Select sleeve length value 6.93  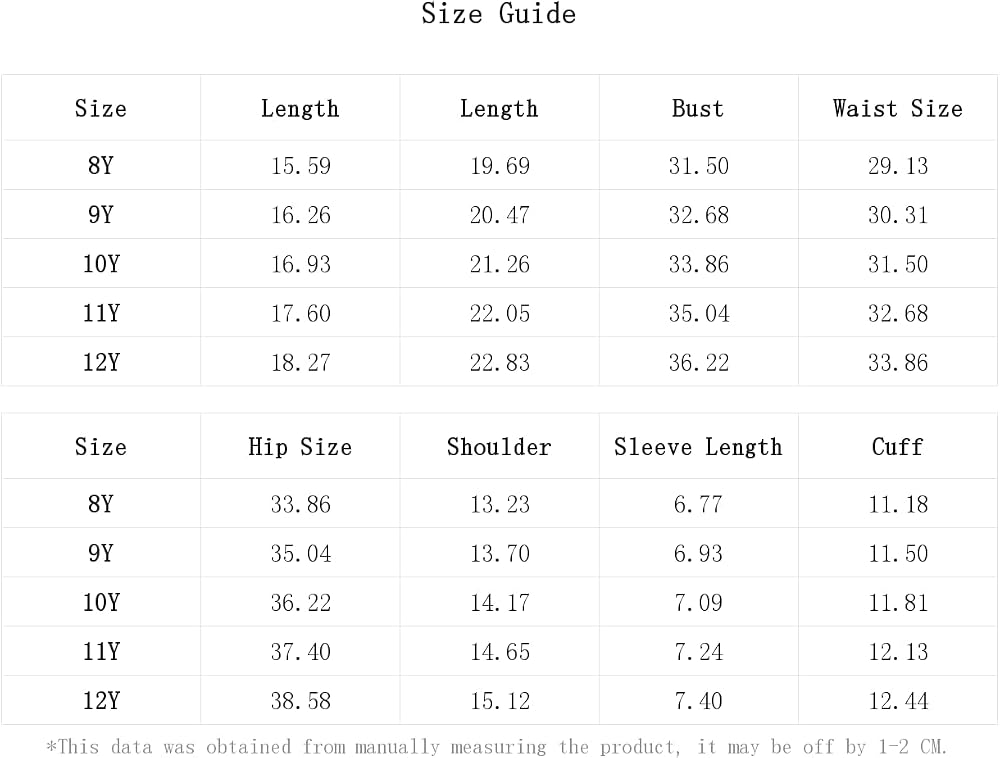pyautogui.click(x=698, y=553)
